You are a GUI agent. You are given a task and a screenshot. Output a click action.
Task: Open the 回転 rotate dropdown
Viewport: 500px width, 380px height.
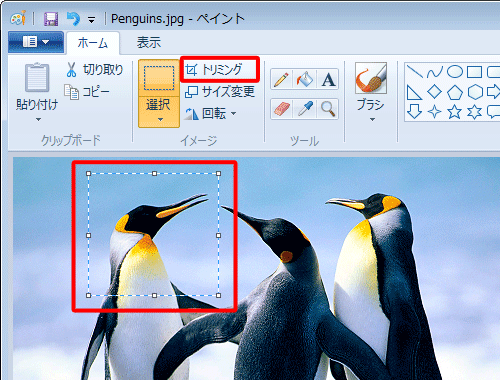(211, 113)
